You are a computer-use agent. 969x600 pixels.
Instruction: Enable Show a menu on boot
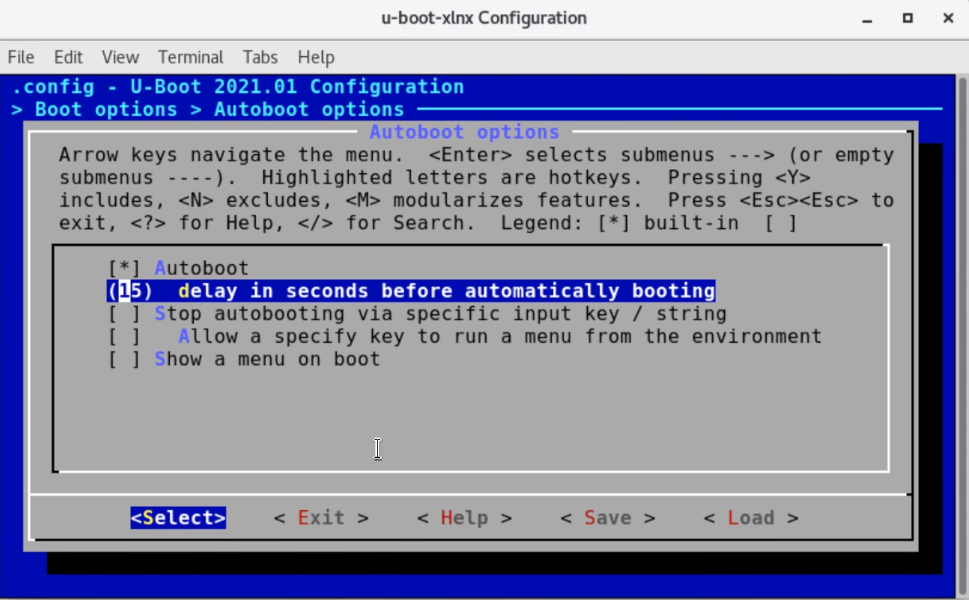[124, 360]
